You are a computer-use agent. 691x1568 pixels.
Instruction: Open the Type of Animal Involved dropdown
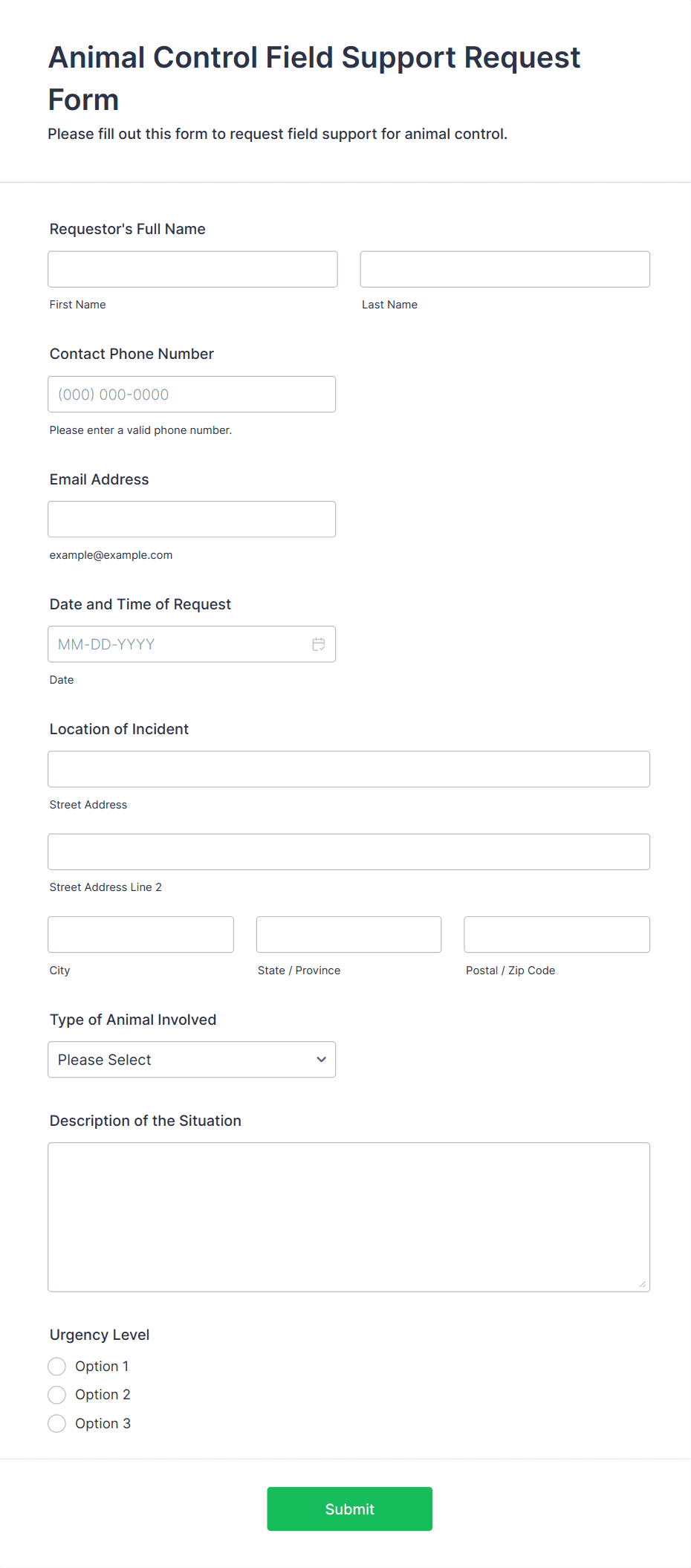click(x=191, y=1060)
